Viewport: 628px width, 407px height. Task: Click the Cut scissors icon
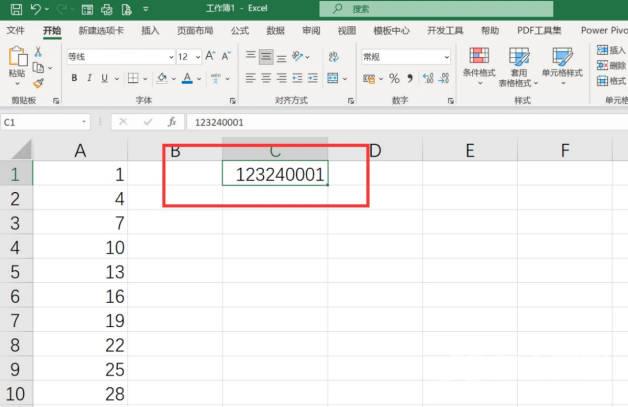[39, 51]
